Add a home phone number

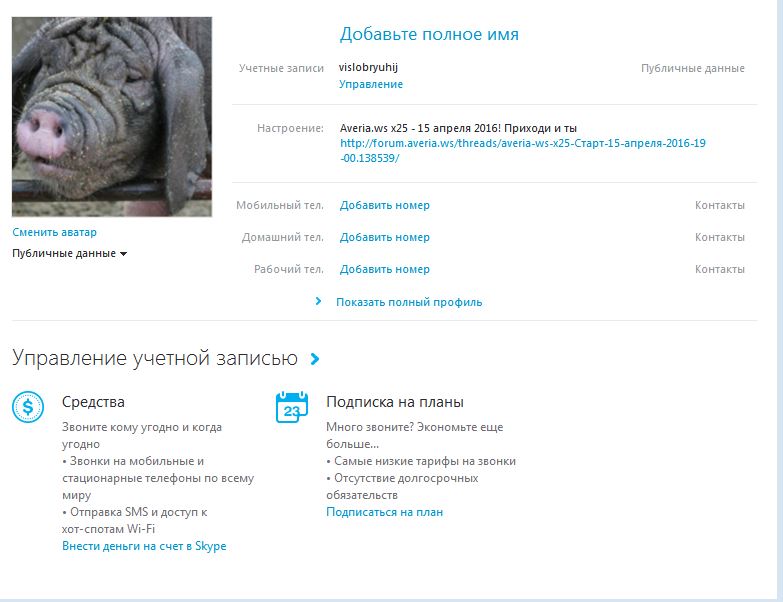[x=384, y=237]
